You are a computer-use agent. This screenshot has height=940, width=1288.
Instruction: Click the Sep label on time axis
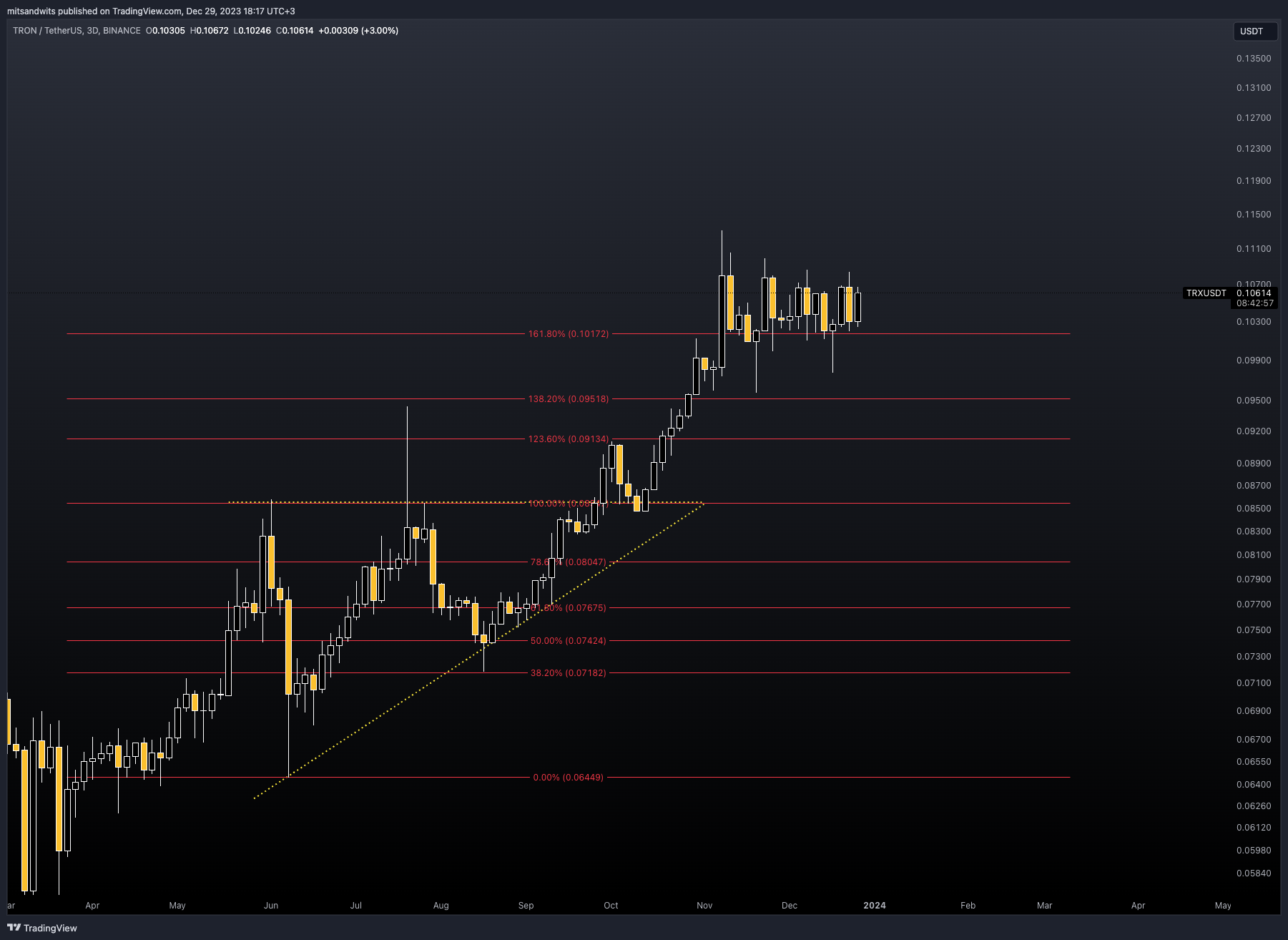tap(526, 906)
